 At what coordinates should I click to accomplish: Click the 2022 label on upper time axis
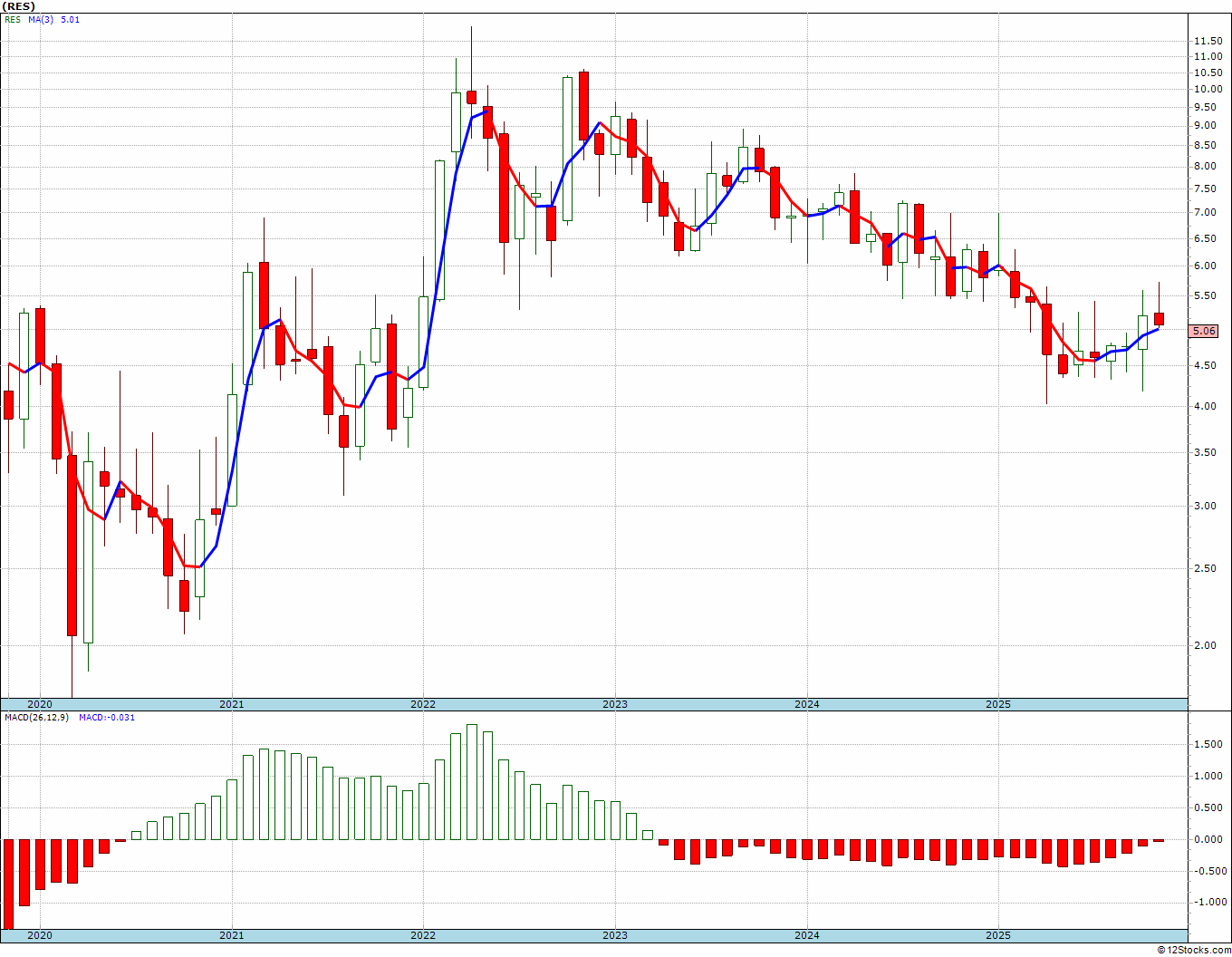[423, 704]
